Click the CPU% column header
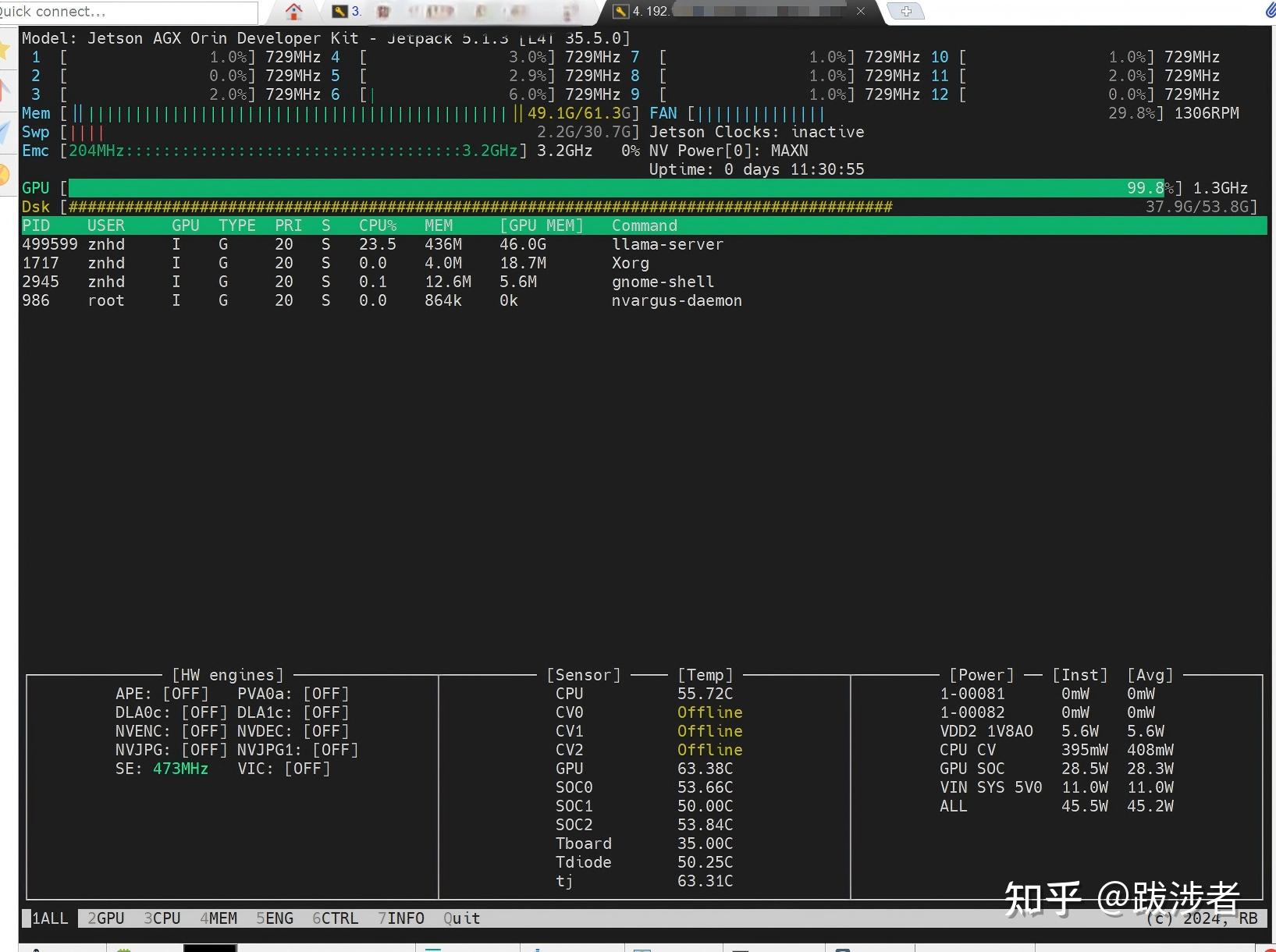 [378, 226]
